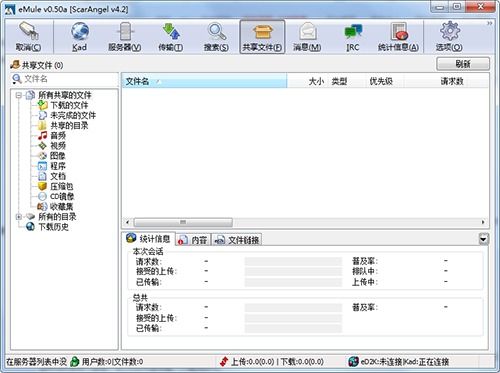Click the eD2K connection globe status icon
The height and width of the screenshot is (373, 500).
[x=354, y=362]
